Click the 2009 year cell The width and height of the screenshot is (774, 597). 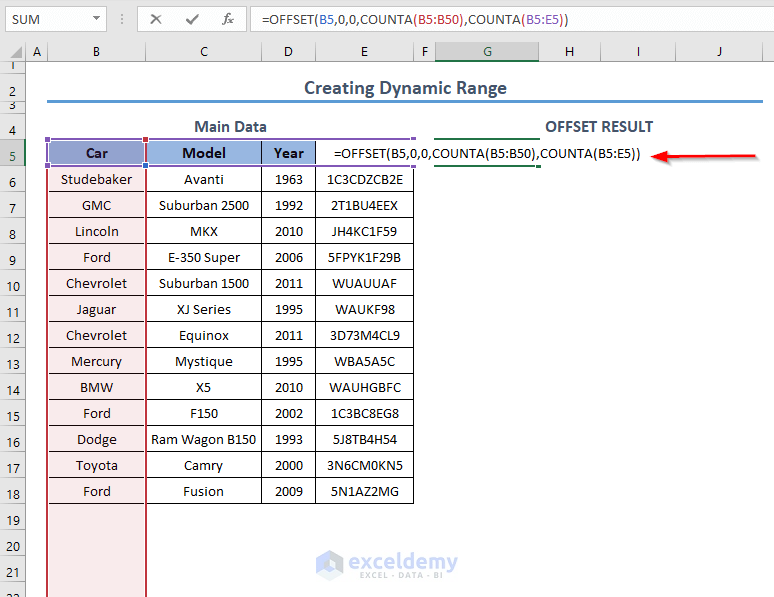pyautogui.click(x=289, y=491)
